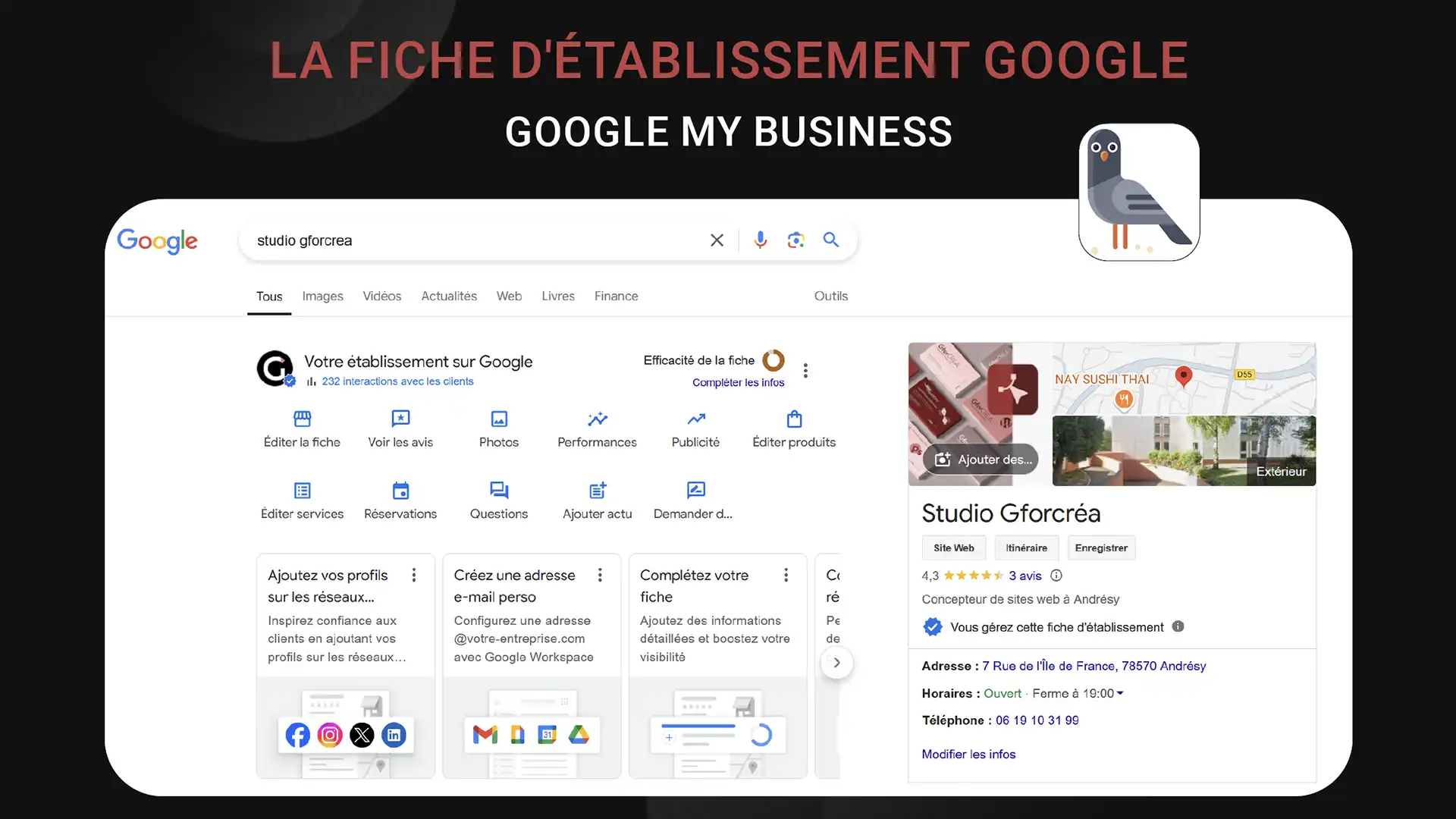Open Photos icon in business panel
The image size is (1456, 819).
499,419
